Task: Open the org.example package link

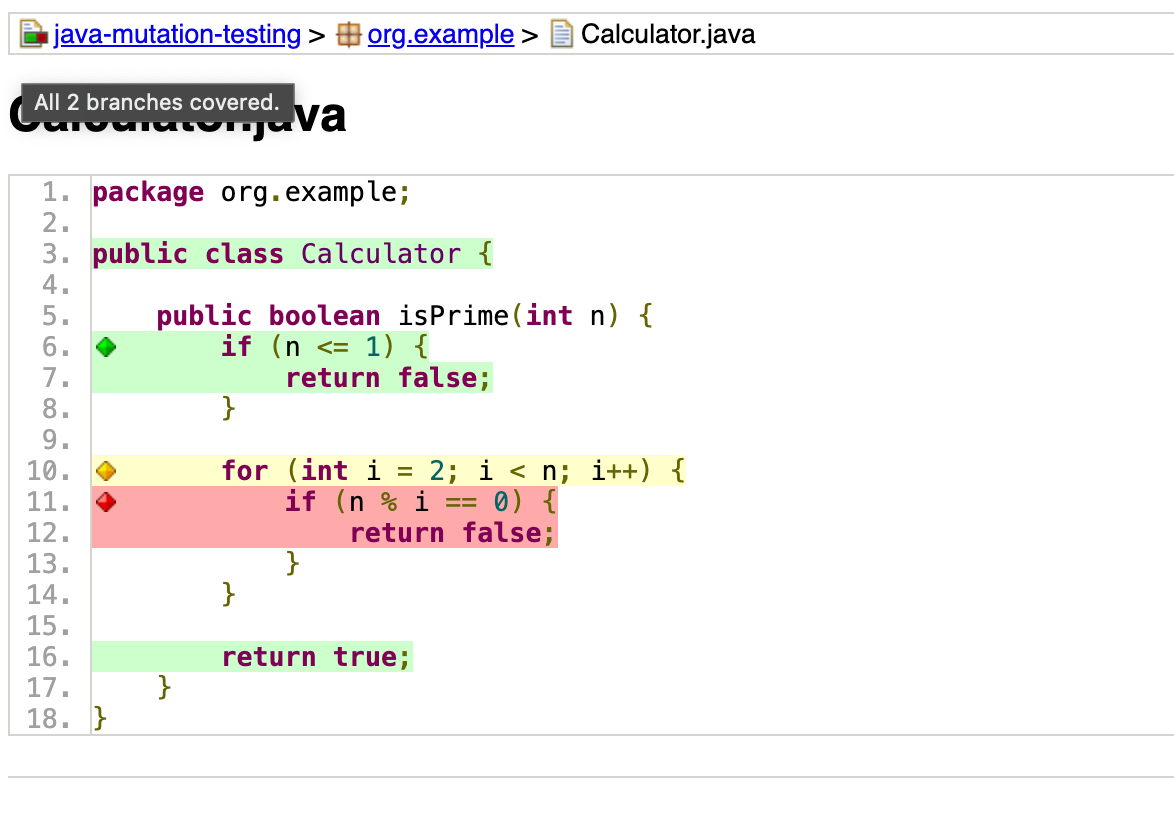Action: point(440,33)
